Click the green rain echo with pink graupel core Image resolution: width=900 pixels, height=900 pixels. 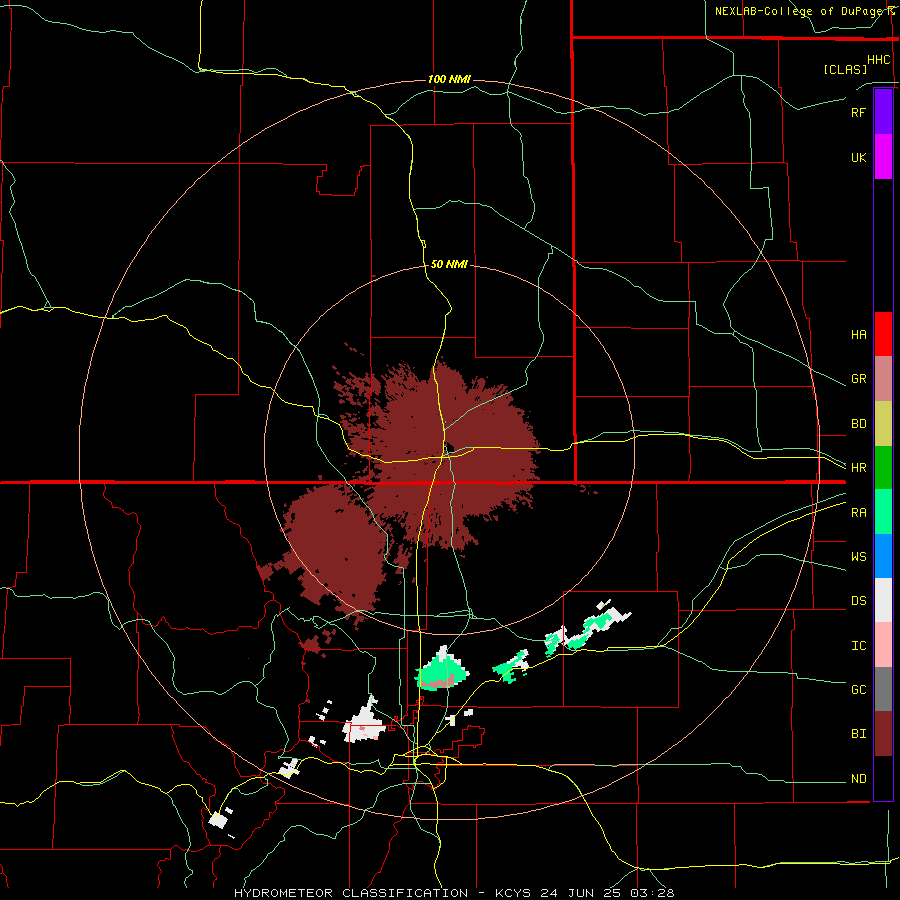click(x=441, y=672)
